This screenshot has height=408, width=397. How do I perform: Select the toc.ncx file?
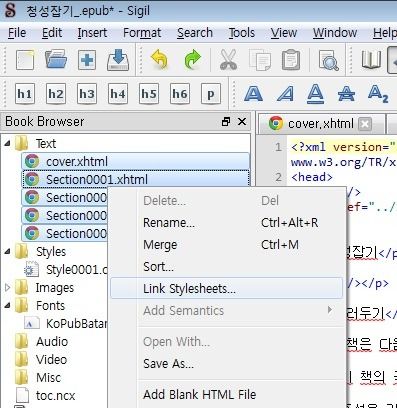point(46,396)
